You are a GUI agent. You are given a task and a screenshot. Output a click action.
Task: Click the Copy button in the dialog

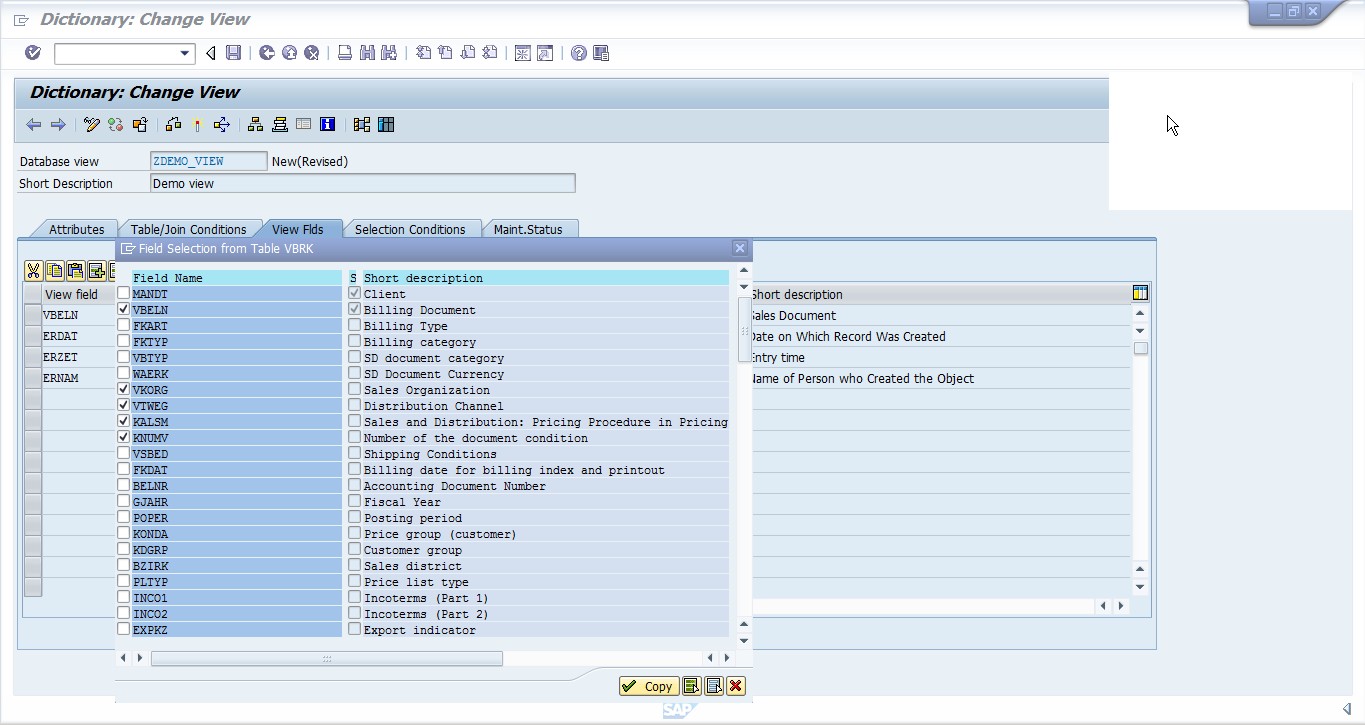(648, 686)
